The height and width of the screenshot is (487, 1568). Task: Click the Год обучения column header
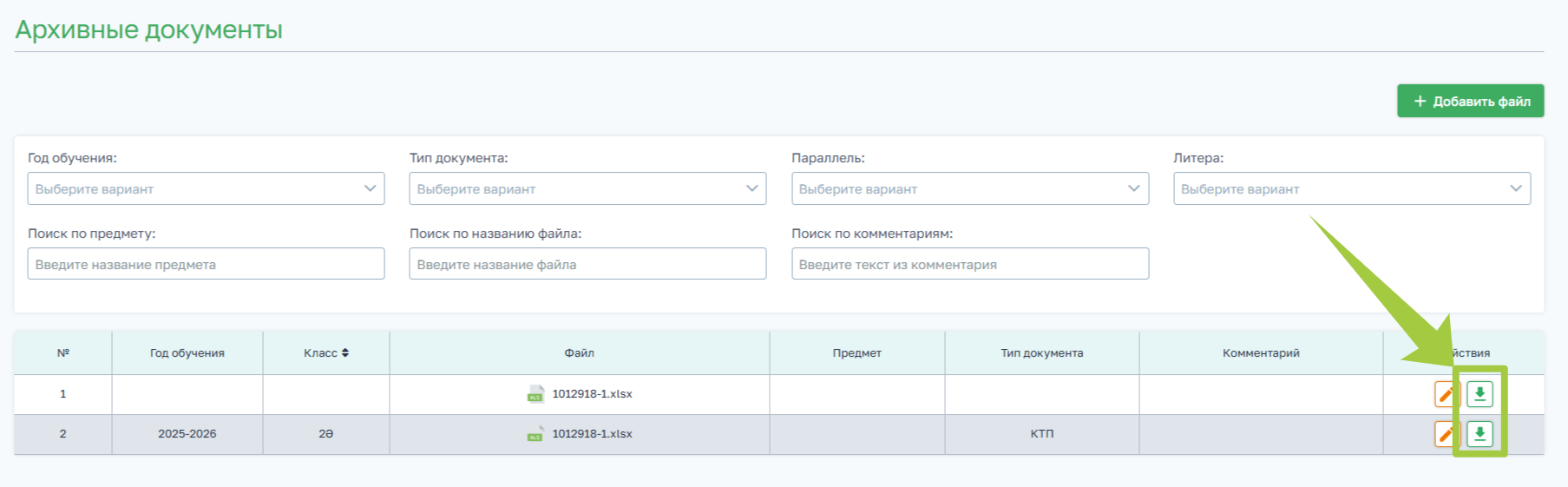(x=187, y=352)
